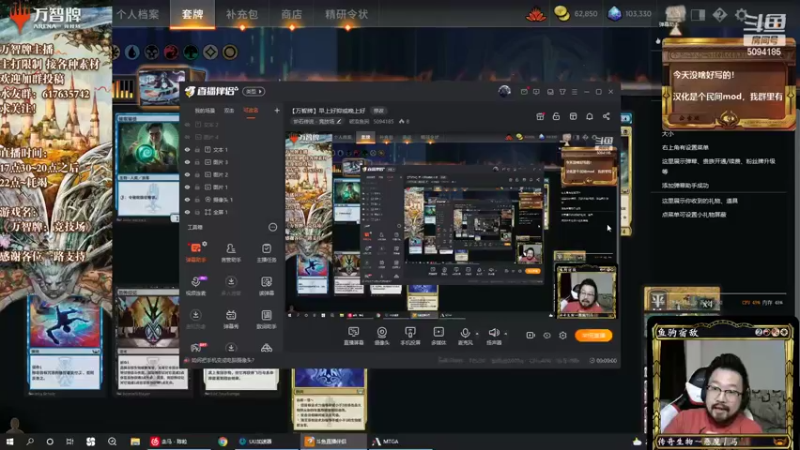Hide the 图片 2 layer via eye icon

pos(187,174)
